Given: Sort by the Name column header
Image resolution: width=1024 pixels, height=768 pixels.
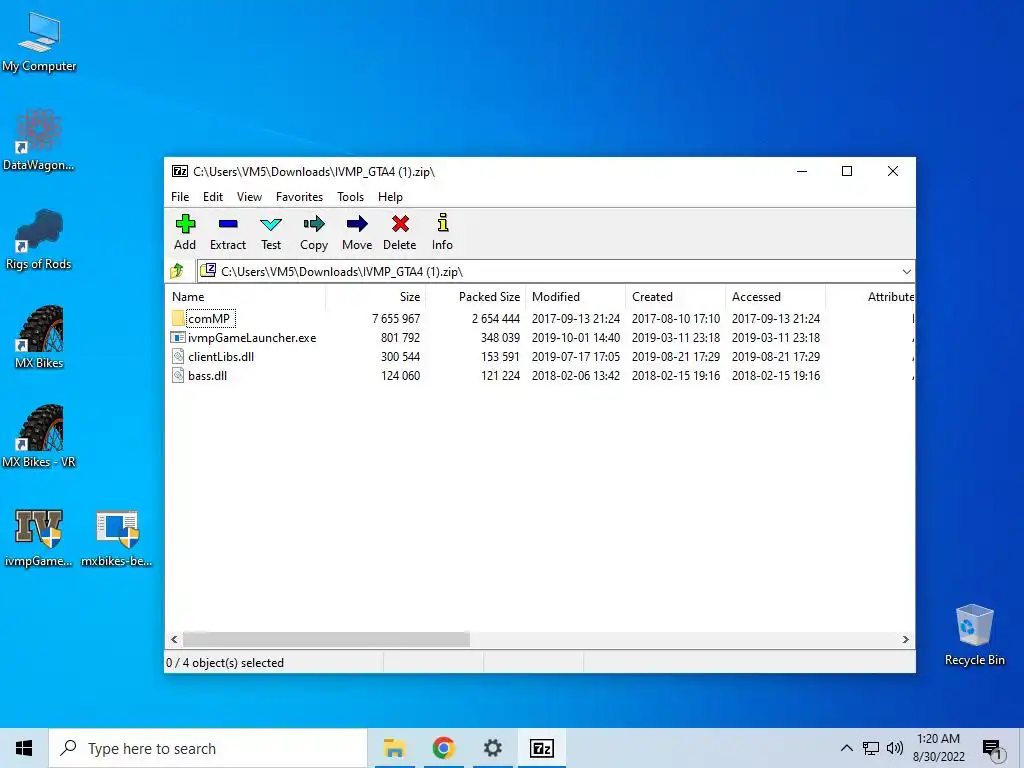Looking at the screenshot, I should (246, 296).
